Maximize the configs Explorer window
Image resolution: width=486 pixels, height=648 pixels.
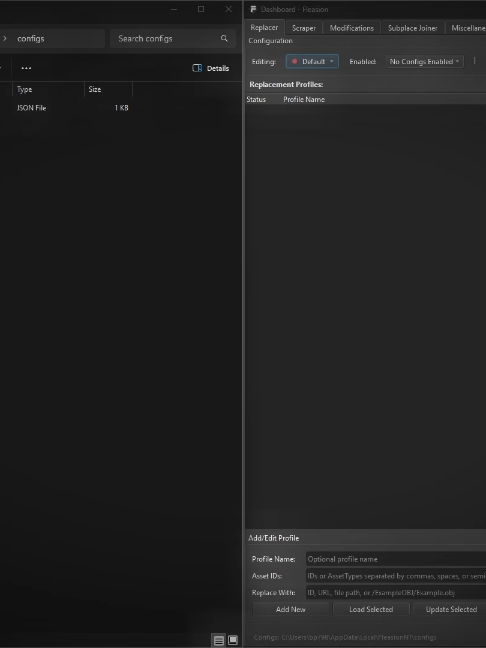(201, 9)
